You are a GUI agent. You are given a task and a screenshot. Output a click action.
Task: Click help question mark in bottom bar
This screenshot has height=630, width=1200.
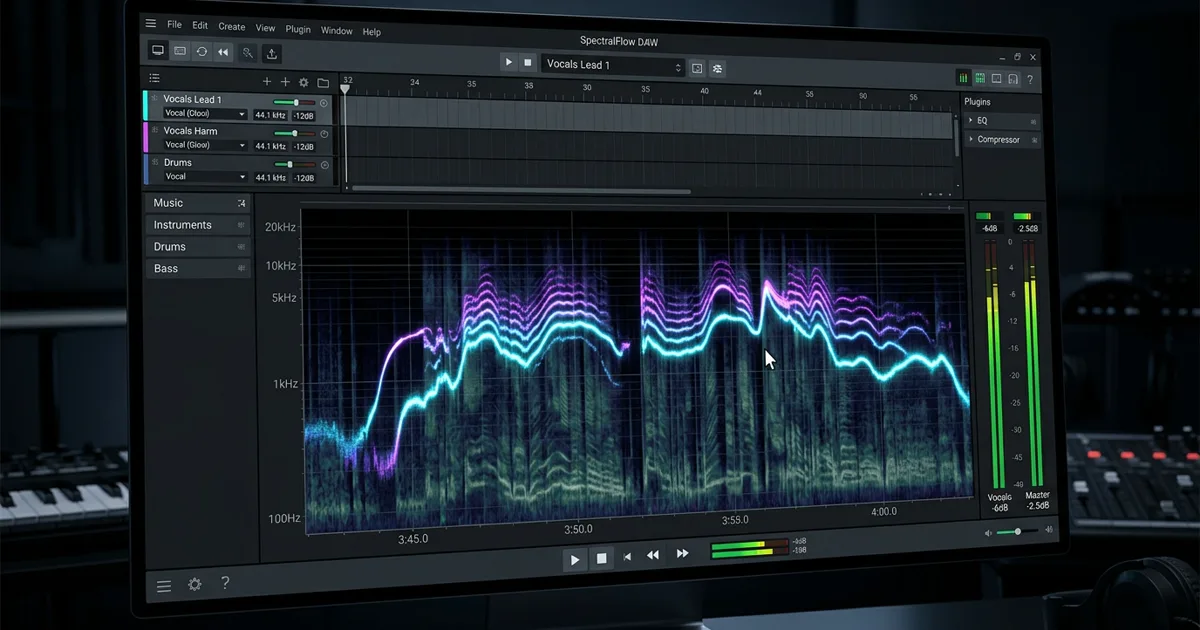225,583
